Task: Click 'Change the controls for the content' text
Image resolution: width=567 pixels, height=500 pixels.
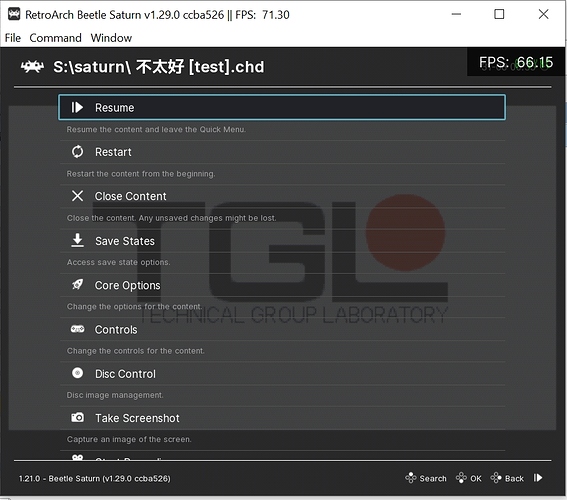Action: (x=136, y=351)
